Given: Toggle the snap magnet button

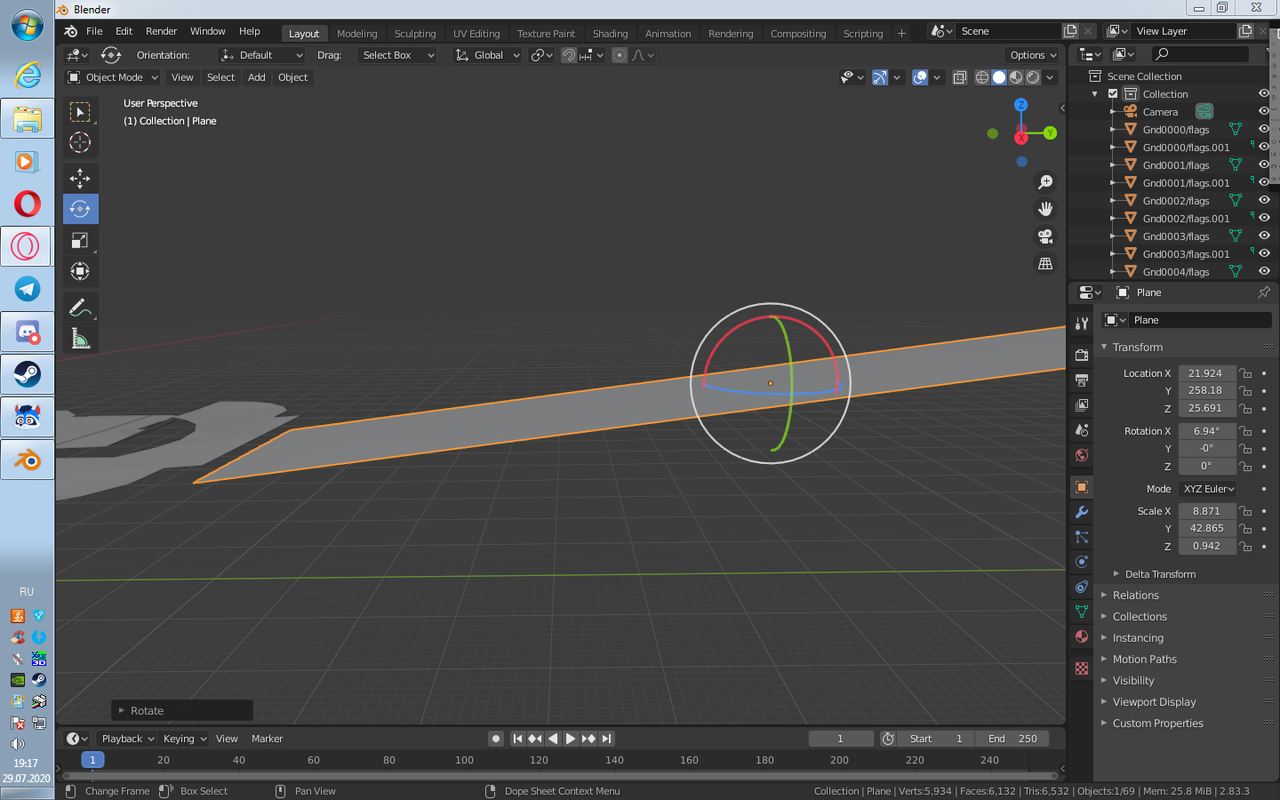Looking at the screenshot, I should (568, 55).
